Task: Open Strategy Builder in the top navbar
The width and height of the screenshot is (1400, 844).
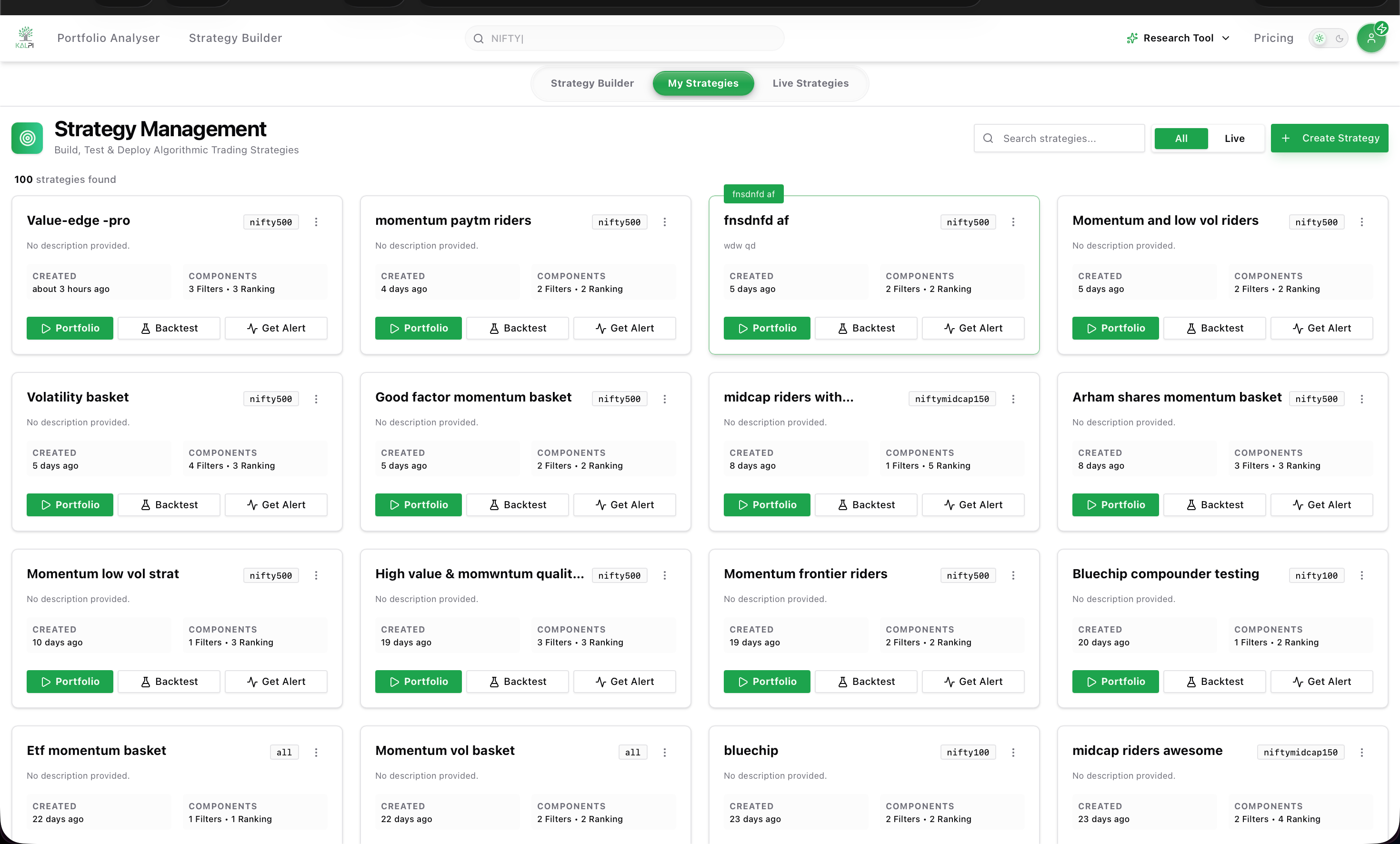Action: point(235,38)
